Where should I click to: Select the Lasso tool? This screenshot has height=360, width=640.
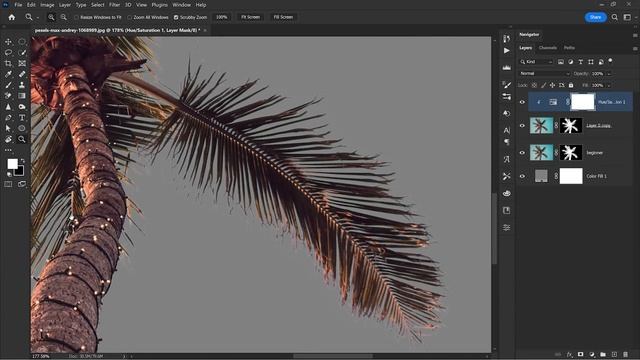(8, 52)
